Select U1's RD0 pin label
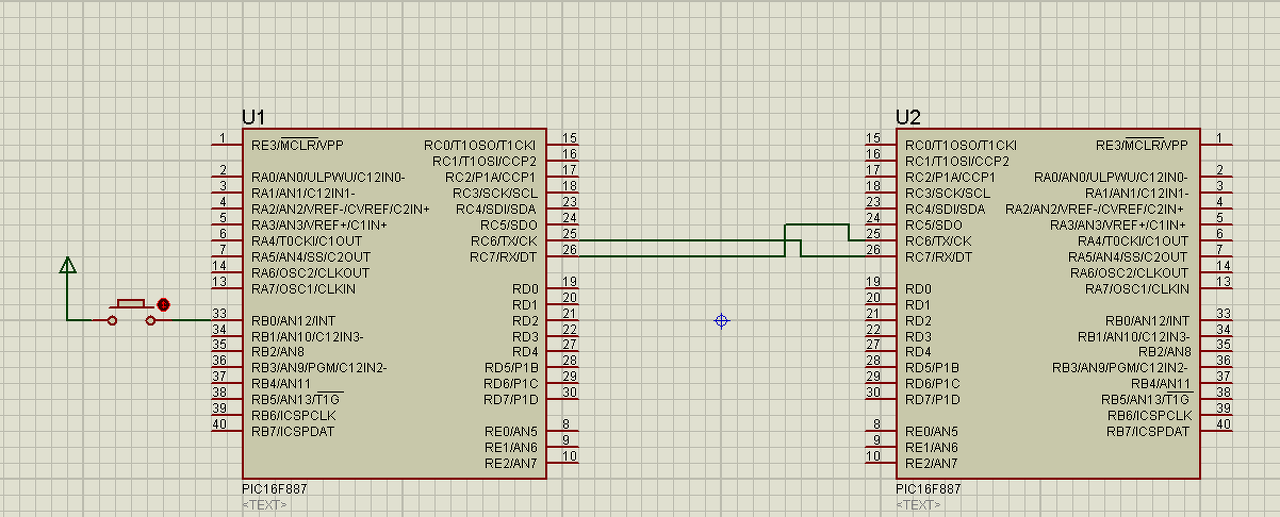The image size is (1280, 517). point(525,289)
